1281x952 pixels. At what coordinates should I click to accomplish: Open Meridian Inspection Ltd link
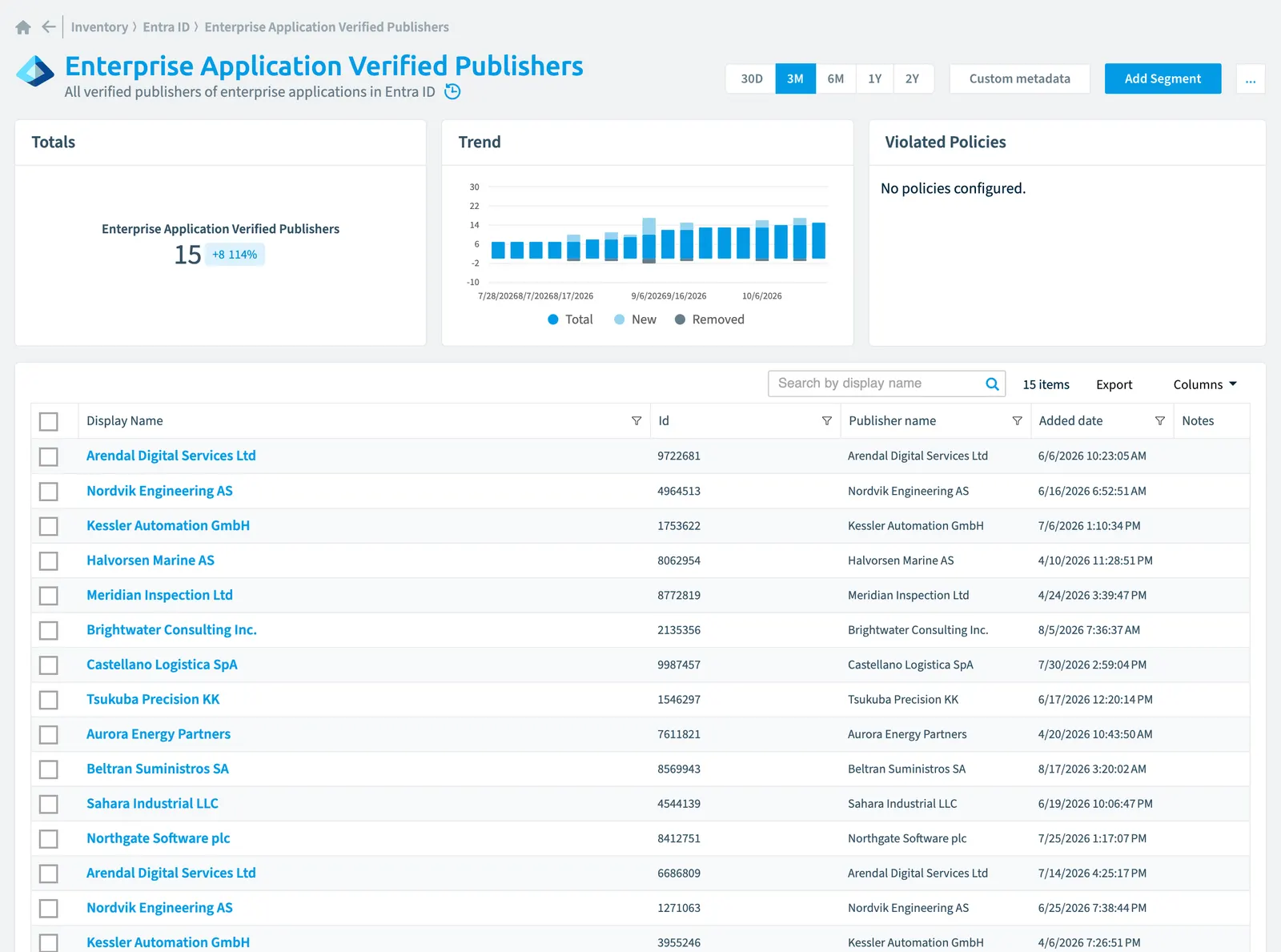point(159,596)
